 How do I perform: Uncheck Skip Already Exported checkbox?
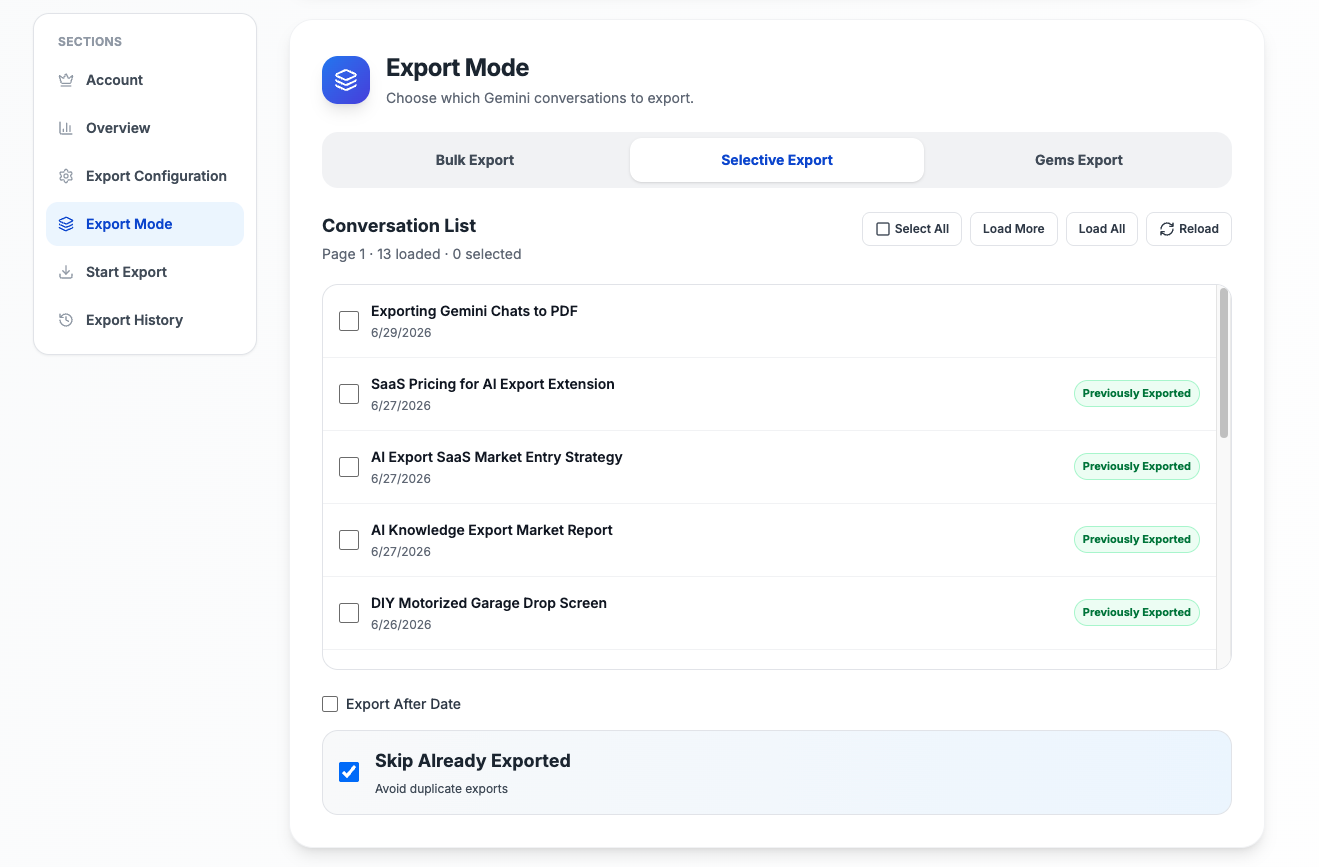(x=349, y=772)
